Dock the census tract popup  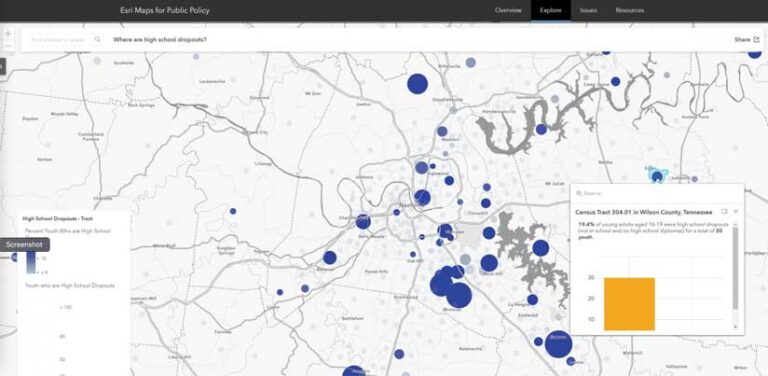[x=724, y=212]
